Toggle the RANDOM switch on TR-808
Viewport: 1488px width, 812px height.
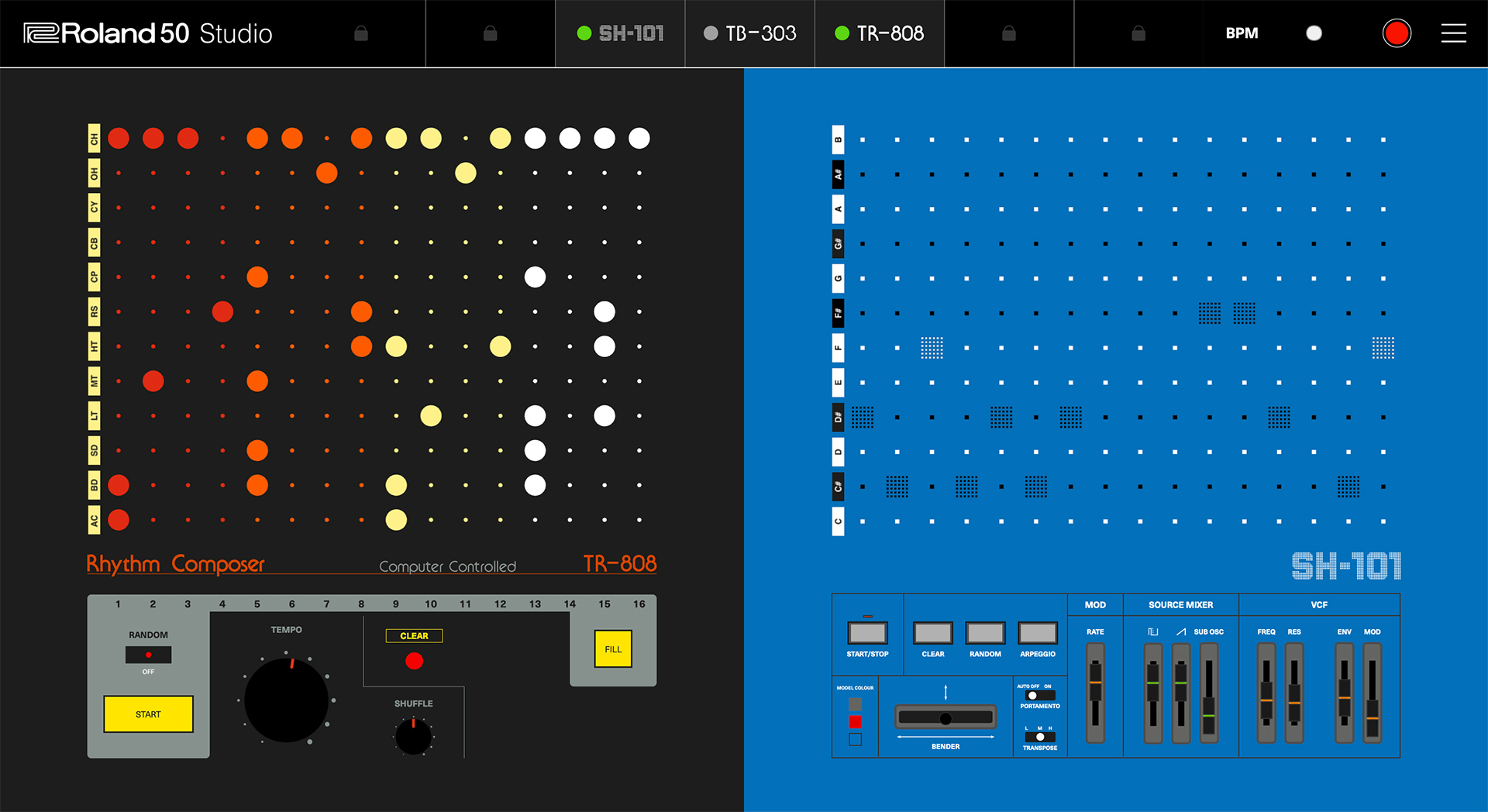click(x=148, y=655)
